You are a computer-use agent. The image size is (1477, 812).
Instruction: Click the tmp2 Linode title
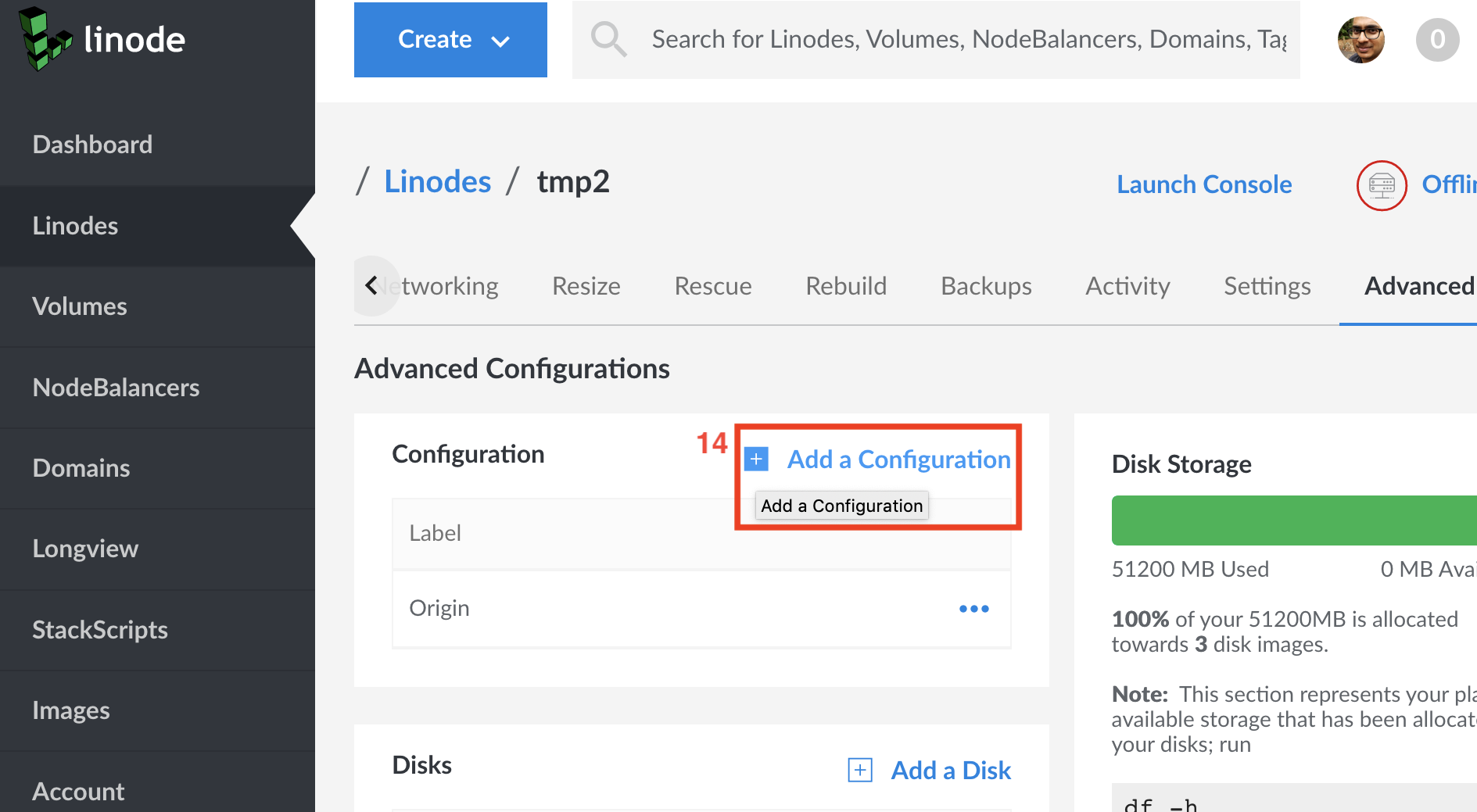(x=573, y=181)
